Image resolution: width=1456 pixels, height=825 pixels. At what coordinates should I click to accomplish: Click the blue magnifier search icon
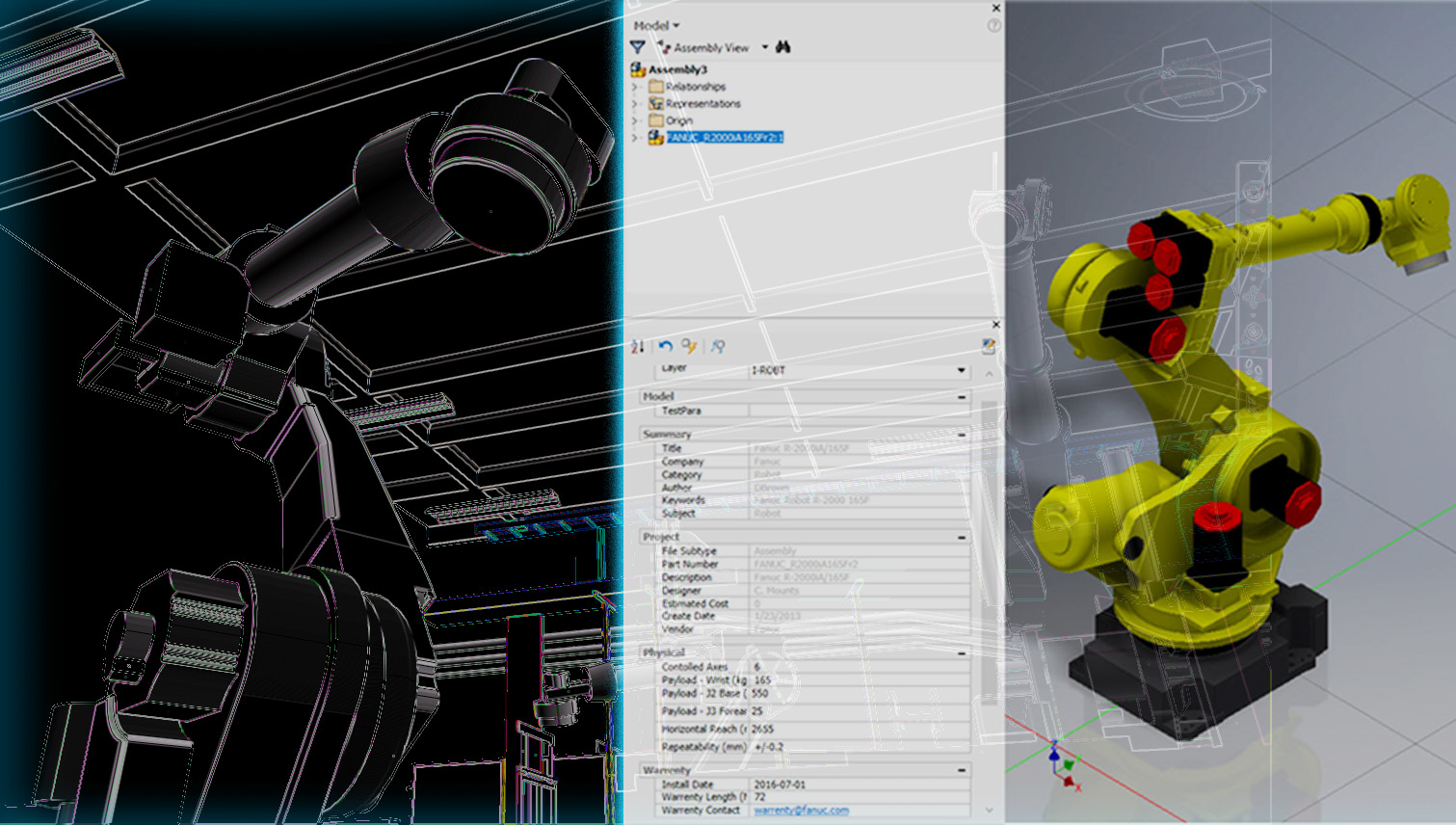tap(718, 346)
